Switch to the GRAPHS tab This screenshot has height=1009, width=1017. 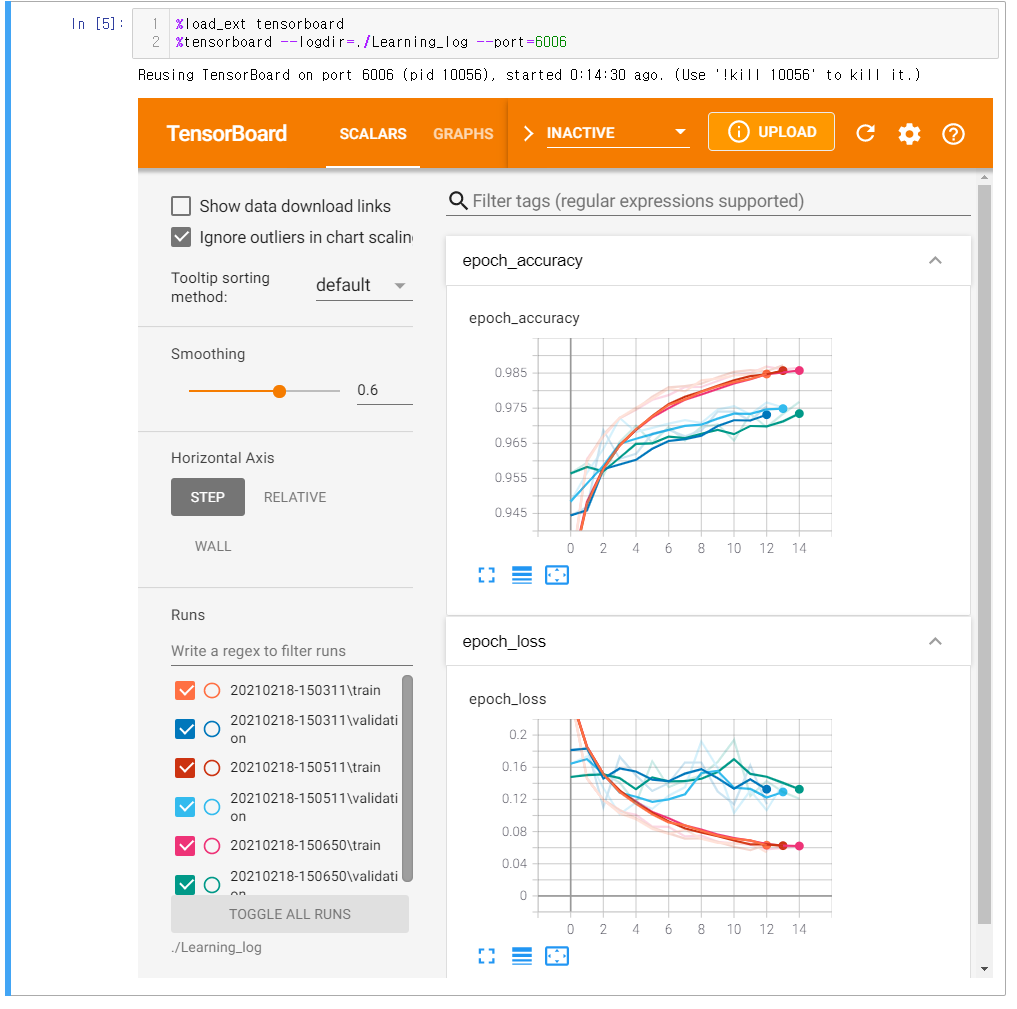[463, 134]
